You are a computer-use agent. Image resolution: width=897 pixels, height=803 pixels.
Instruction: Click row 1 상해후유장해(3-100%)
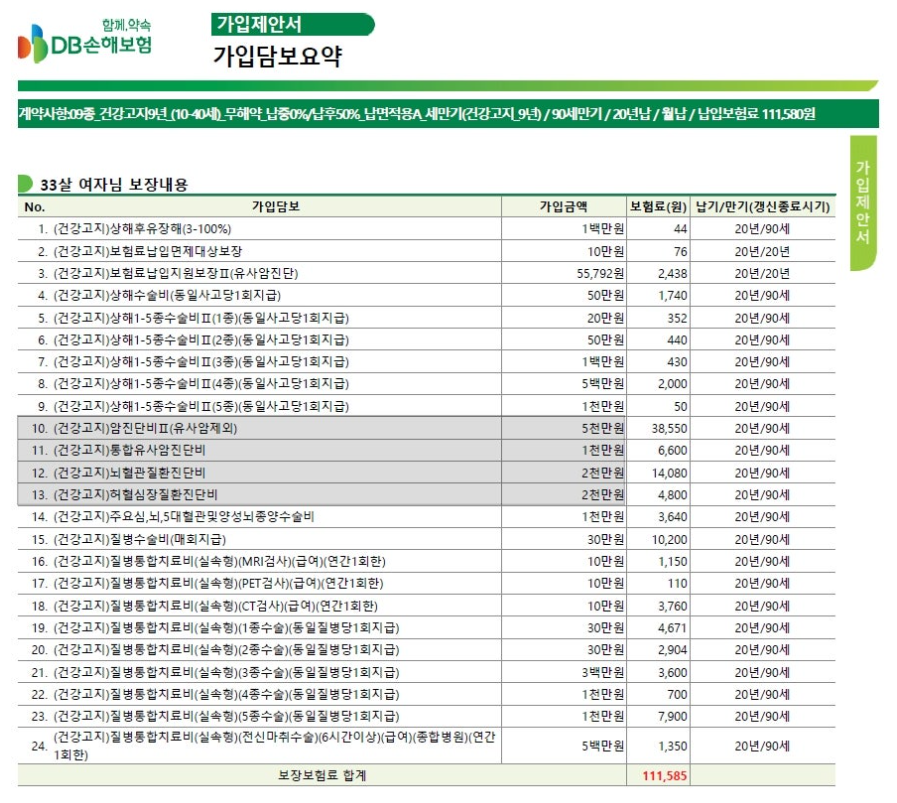point(426,229)
